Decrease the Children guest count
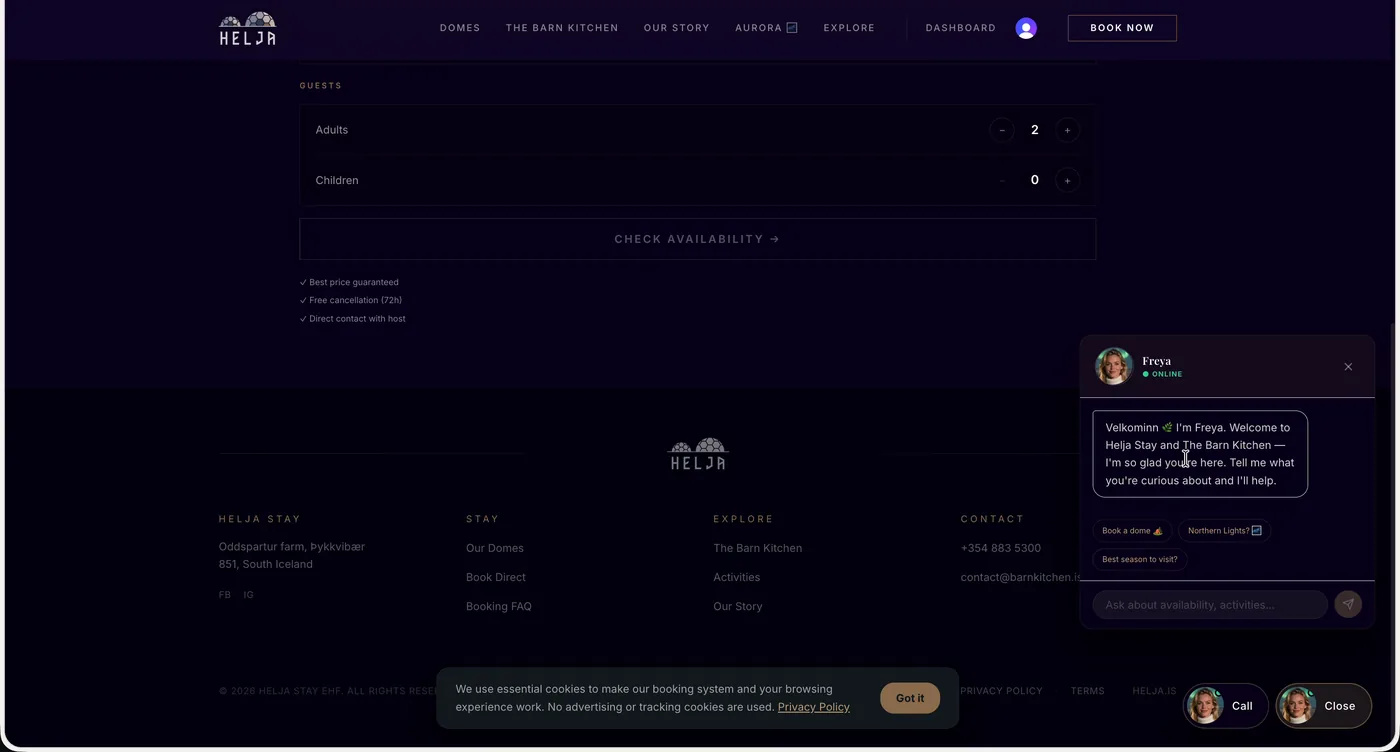The height and width of the screenshot is (752, 1400). pos(1001,181)
